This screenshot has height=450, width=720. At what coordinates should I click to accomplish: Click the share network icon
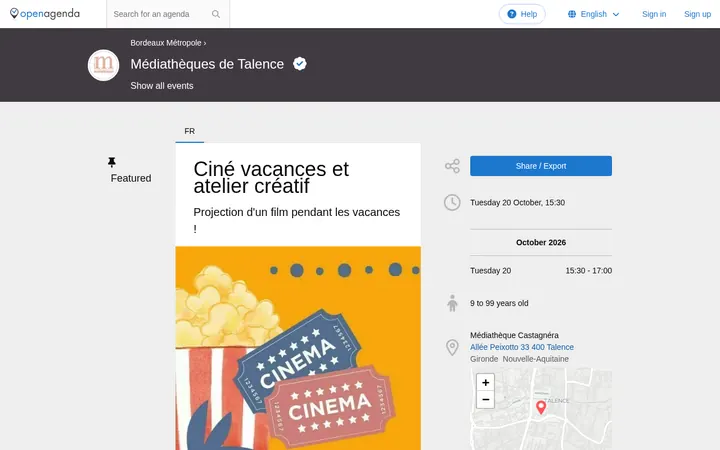[x=452, y=166]
